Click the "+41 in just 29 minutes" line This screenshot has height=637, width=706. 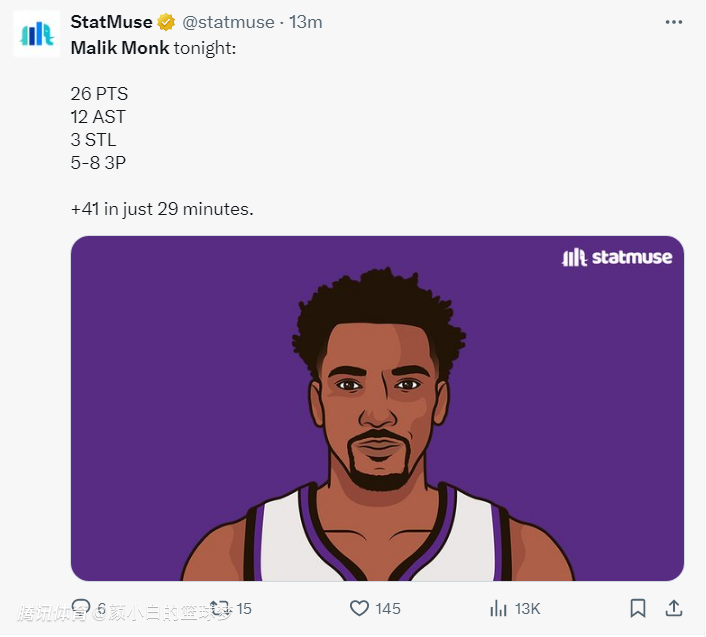coord(162,209)
